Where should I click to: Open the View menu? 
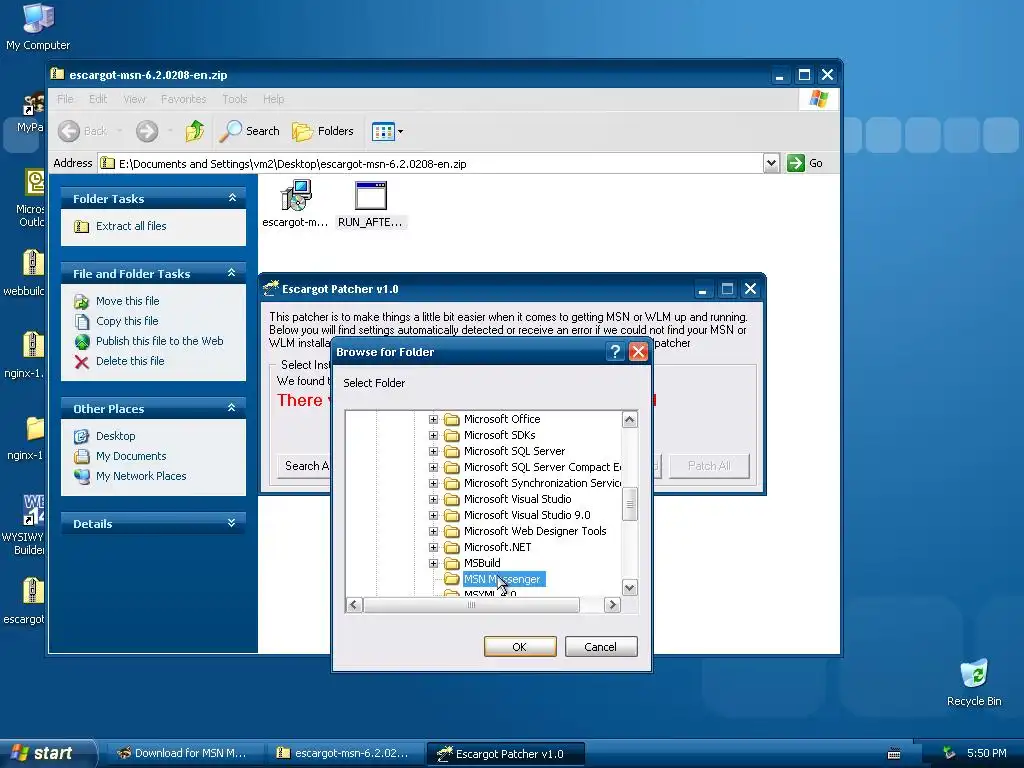click(x=134, y=99)
